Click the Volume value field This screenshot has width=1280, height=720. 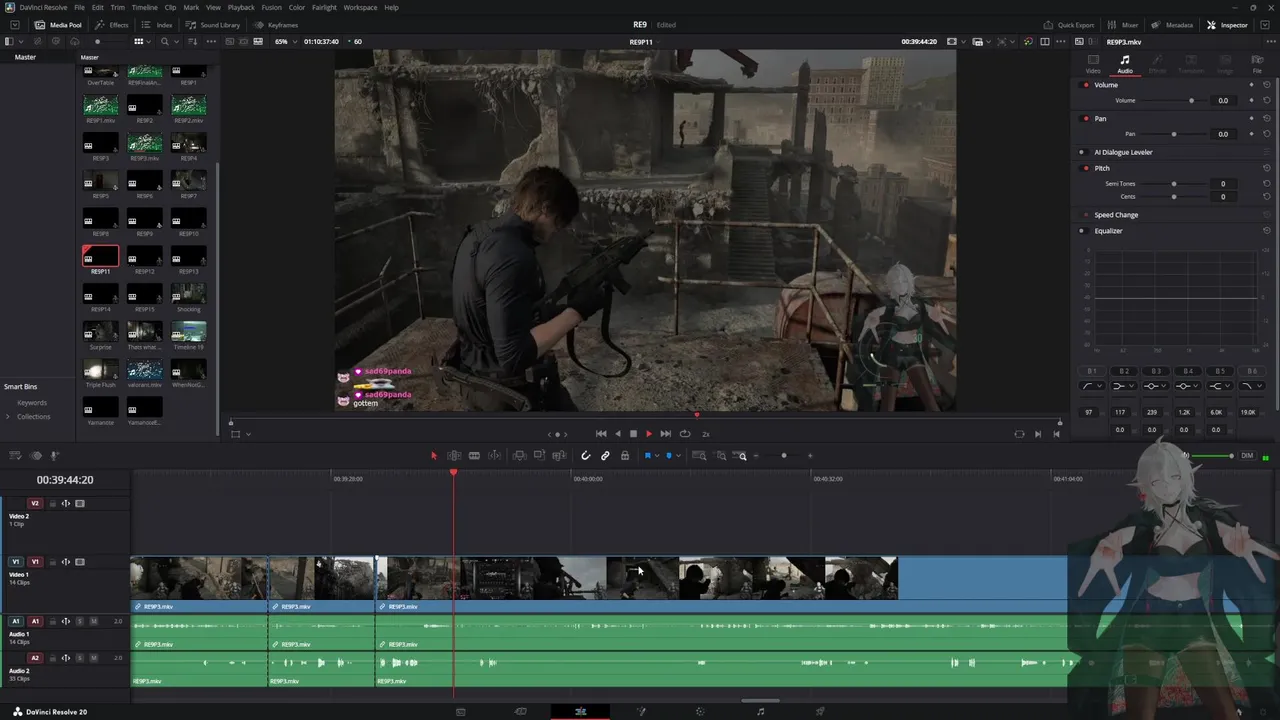[1223, 101]
